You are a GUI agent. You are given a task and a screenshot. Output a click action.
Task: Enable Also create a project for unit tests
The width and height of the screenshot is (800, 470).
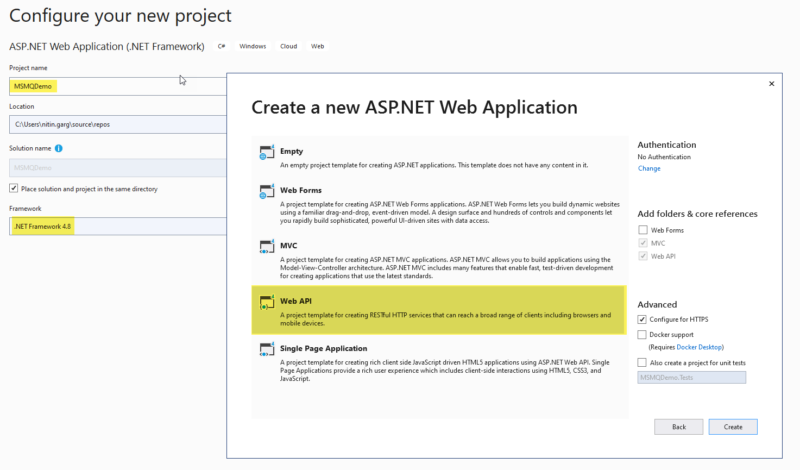click(642, 361)
